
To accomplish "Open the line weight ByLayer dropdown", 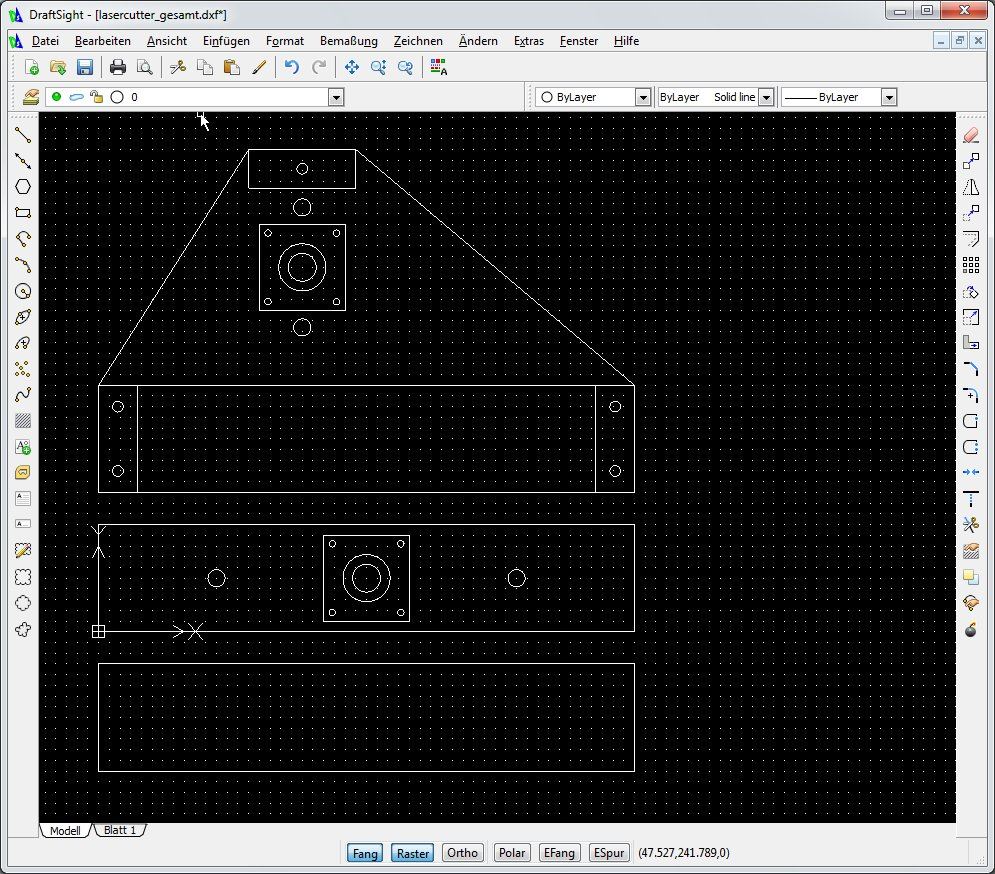I will pos(888,97).
